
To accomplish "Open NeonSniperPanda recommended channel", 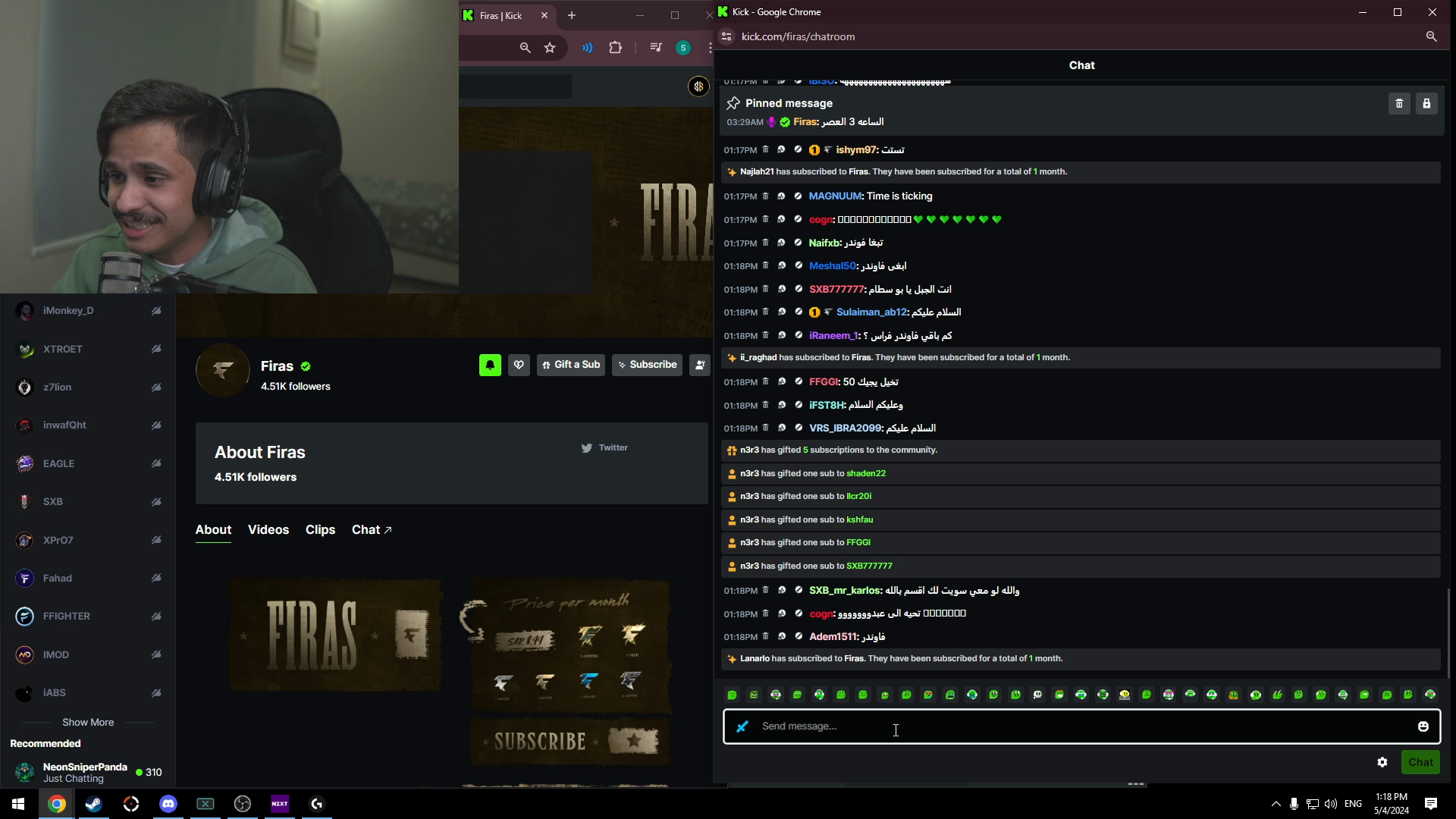I will (88, 772).
